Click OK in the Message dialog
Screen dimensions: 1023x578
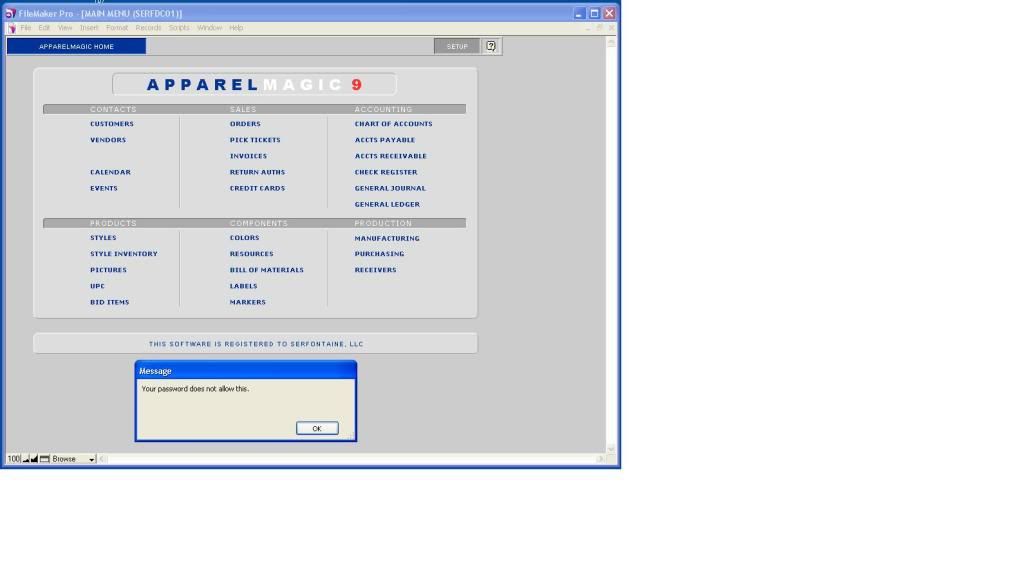[317, 429]
